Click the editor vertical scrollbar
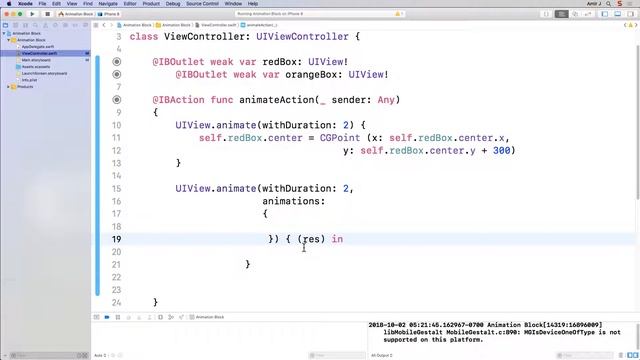 (x=637, y=122)
